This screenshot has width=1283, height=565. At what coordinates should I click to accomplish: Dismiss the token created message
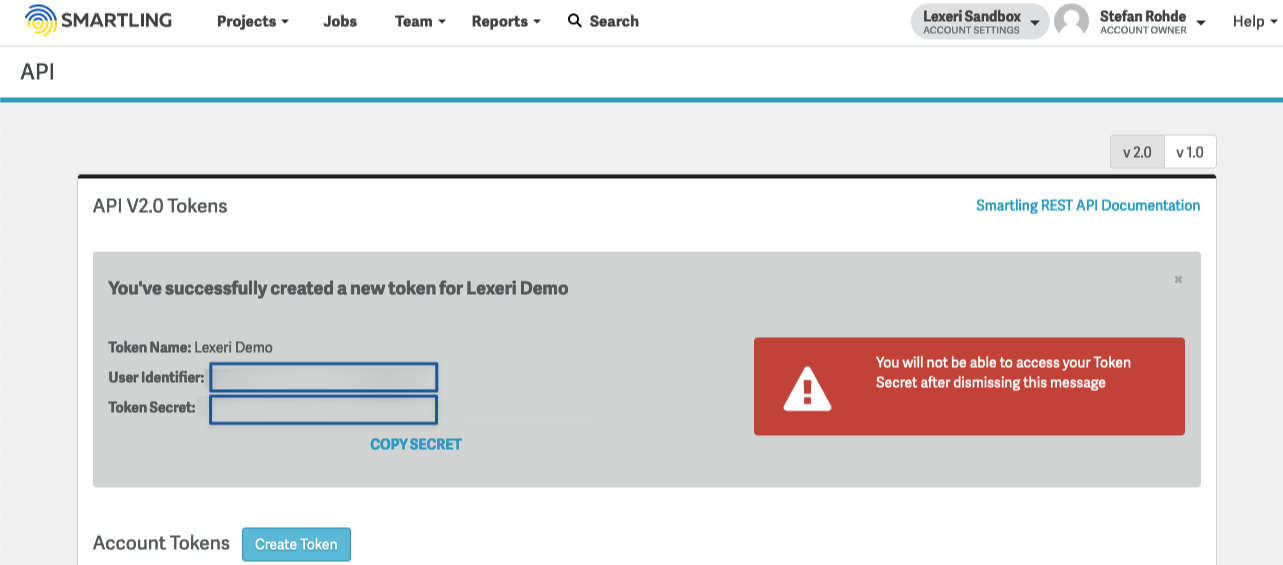click(1178, 280)
